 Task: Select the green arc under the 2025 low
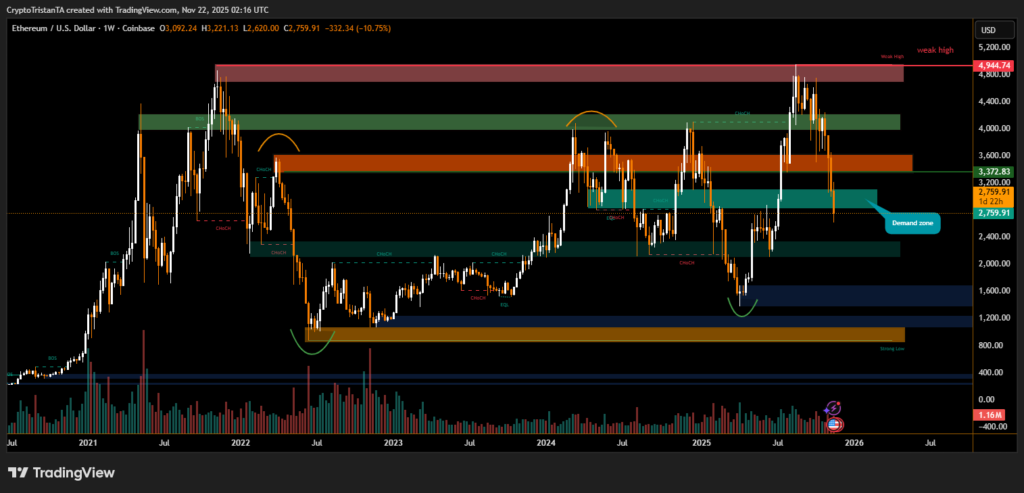click(x=741, y=312)
